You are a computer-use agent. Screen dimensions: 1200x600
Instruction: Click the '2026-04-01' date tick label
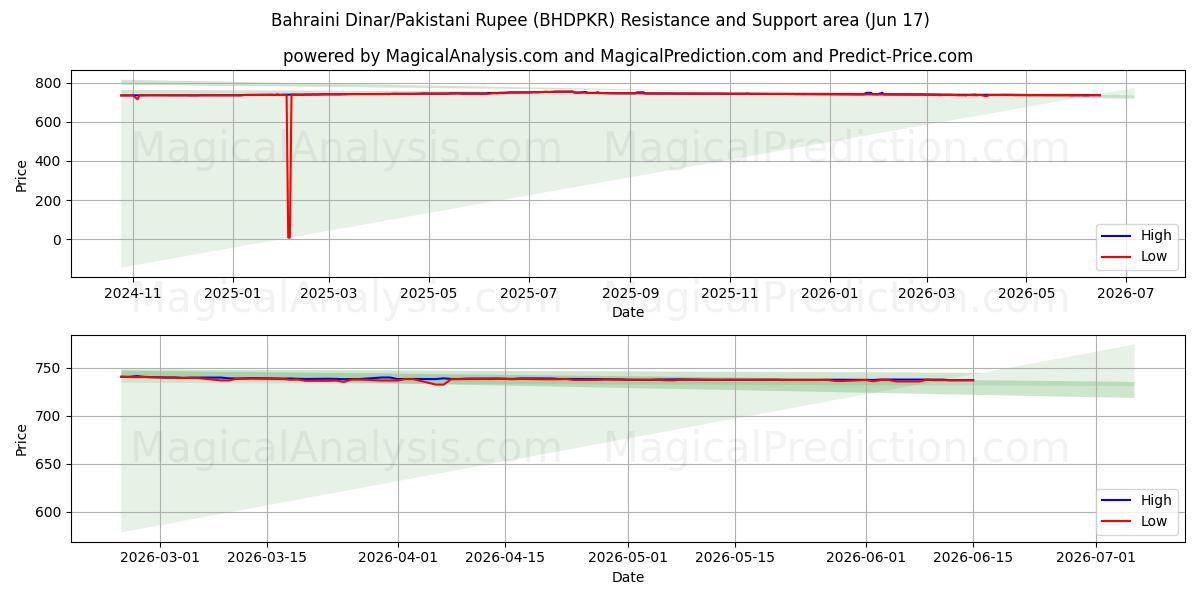(x=398, y=559)
